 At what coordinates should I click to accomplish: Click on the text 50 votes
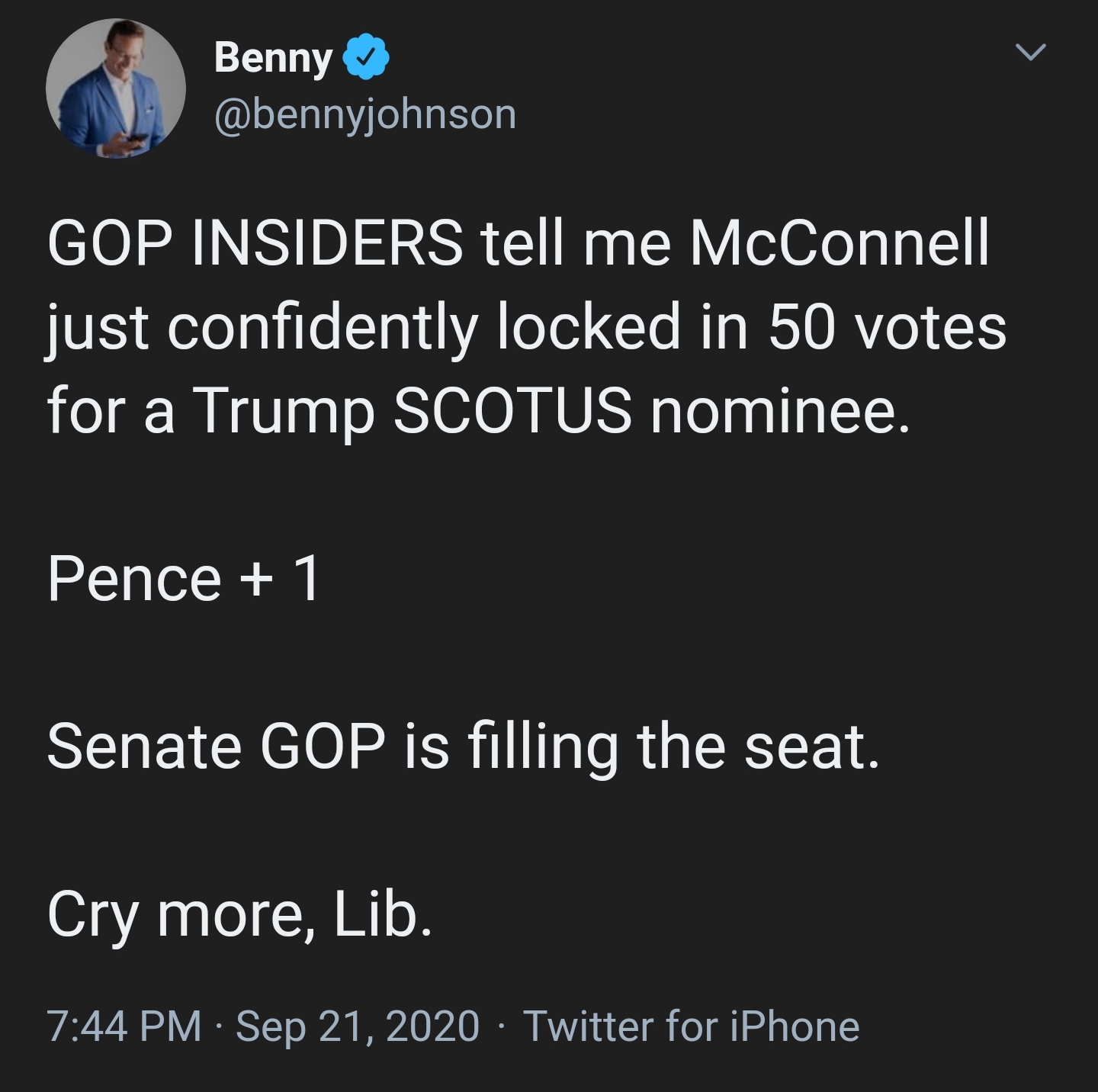[887, 328]
